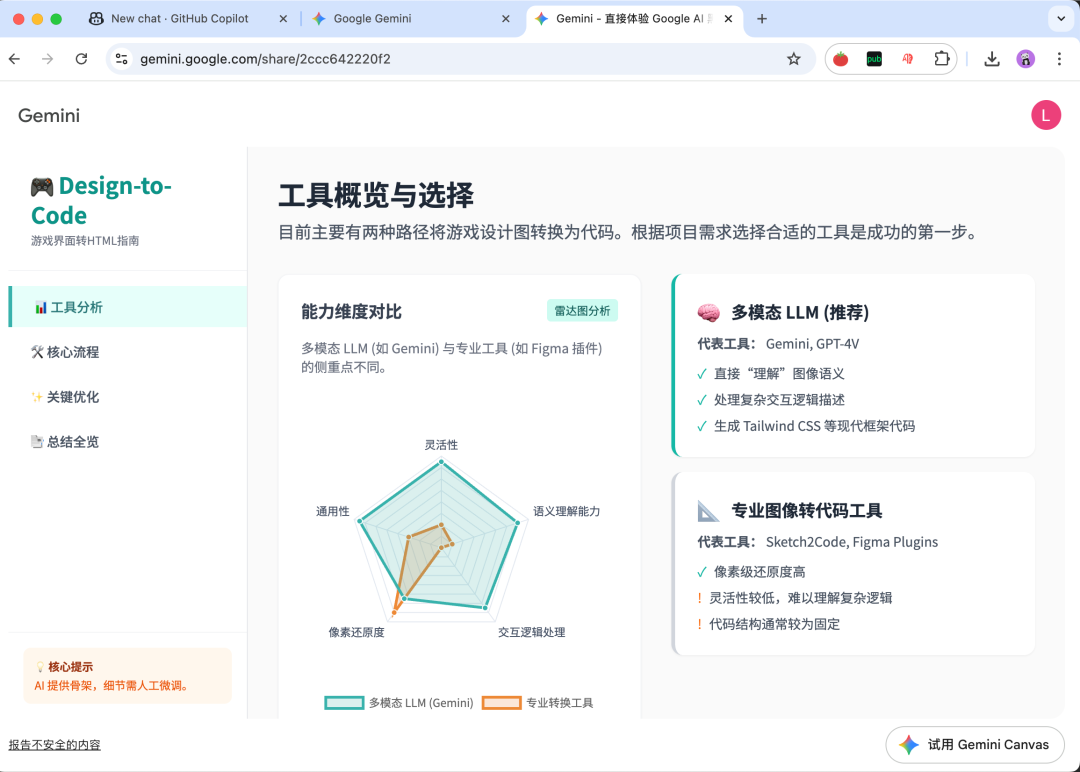Open the red brain extension icon
This screenshot has width=1080, height=772.
pos(908,59)
